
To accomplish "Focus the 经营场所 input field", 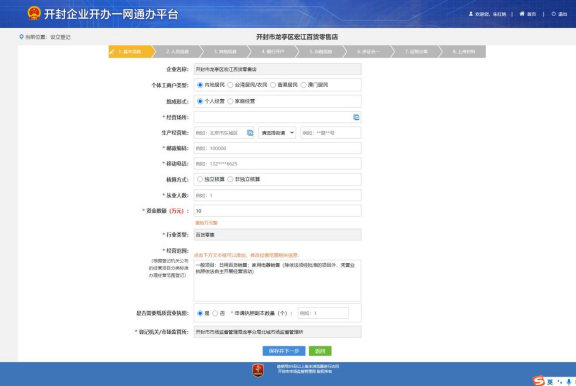I will click(x=277, y=117).
